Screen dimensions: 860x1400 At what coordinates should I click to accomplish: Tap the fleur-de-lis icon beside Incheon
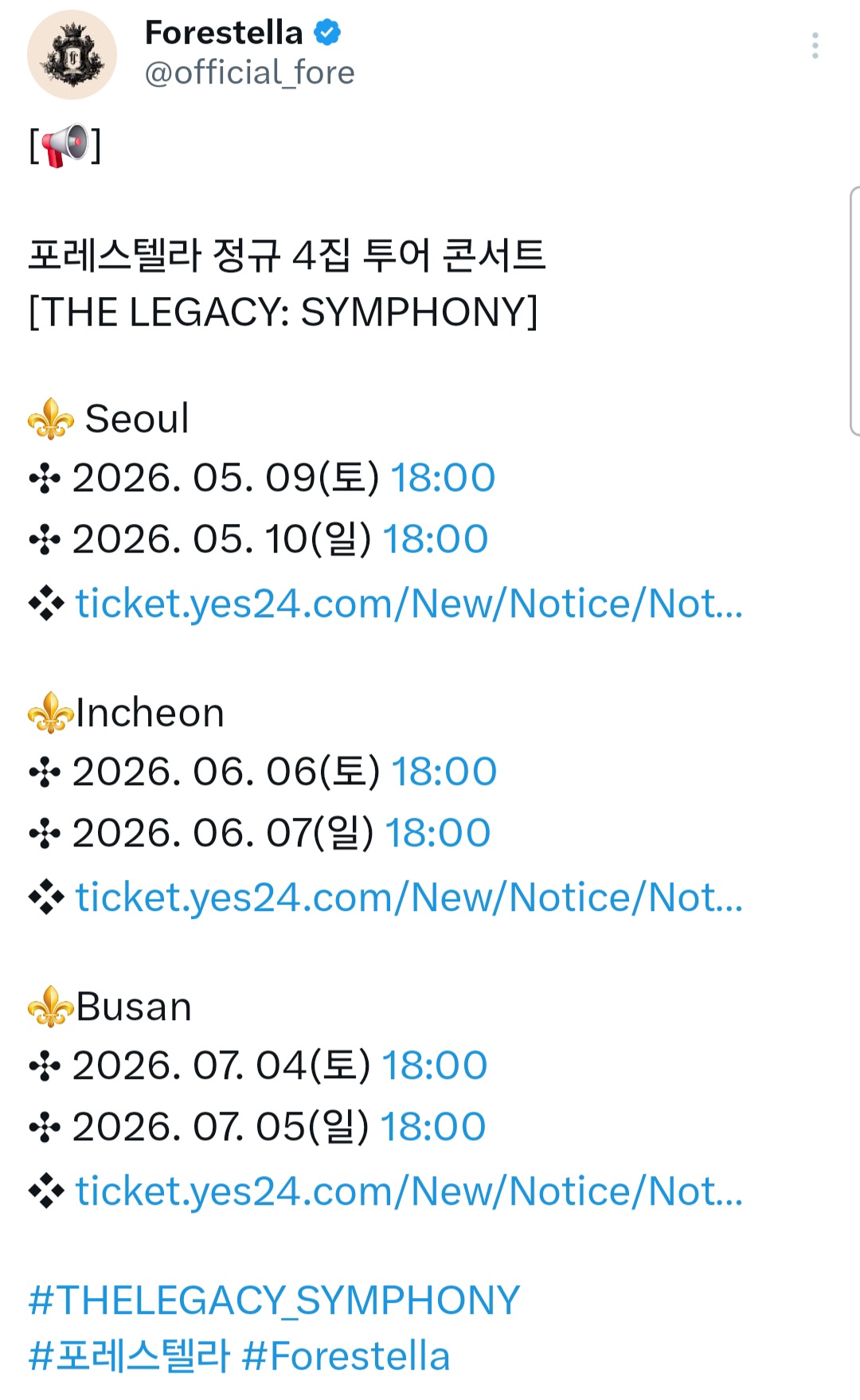(x=51, y=713)
